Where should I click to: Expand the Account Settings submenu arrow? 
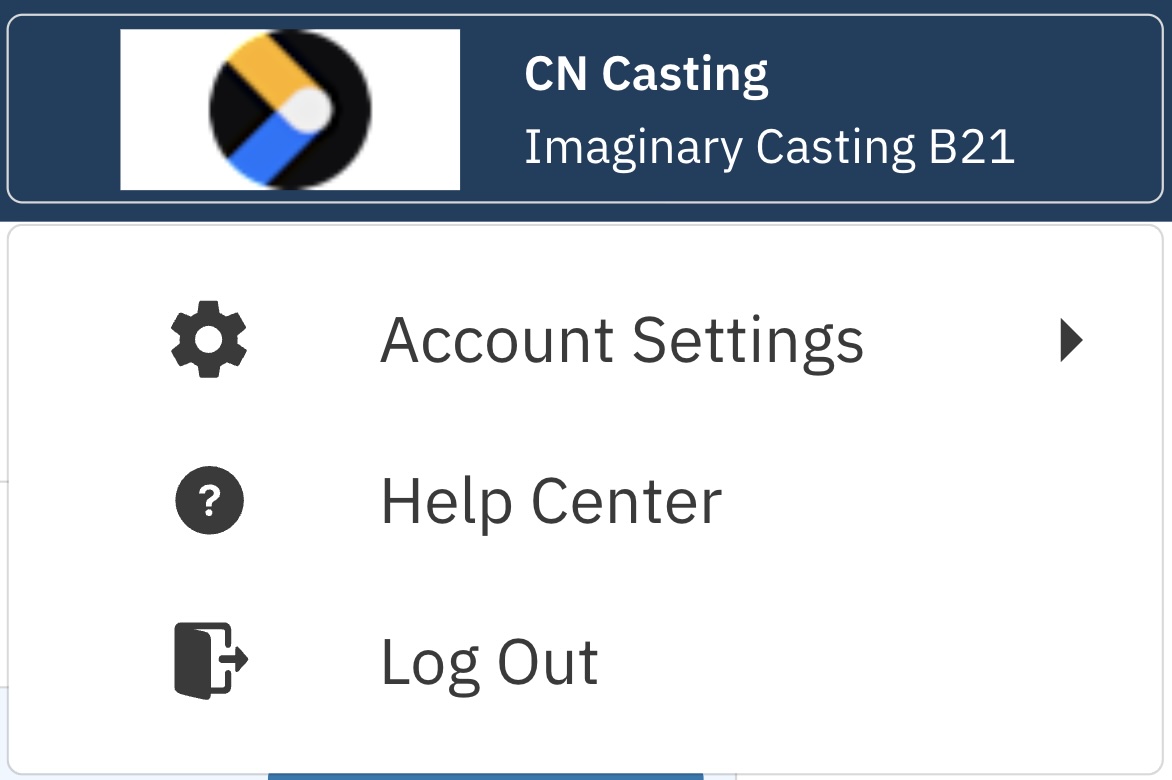click(1071, 341)
